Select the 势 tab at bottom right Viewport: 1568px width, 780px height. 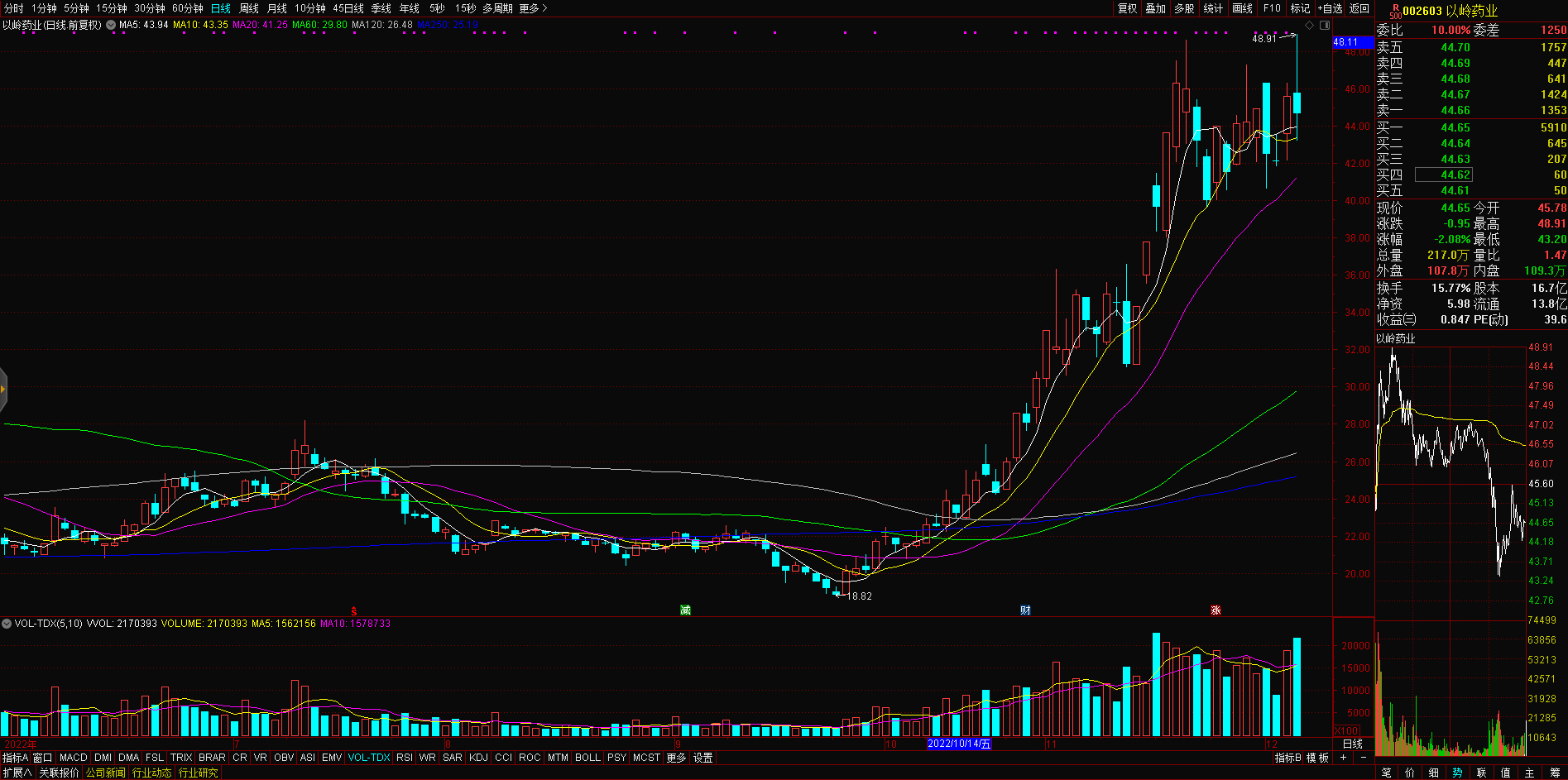[x=1457, y=773]
